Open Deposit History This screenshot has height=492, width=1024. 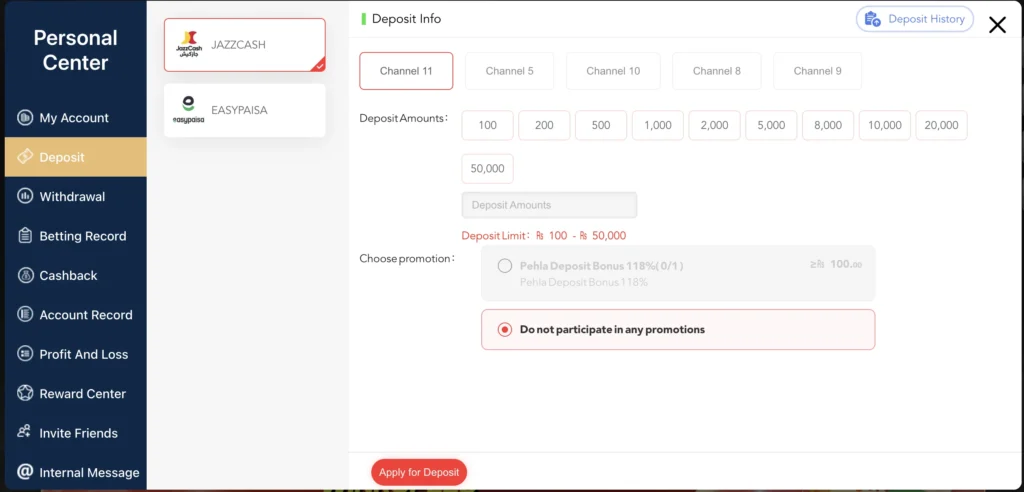(915, 19)
